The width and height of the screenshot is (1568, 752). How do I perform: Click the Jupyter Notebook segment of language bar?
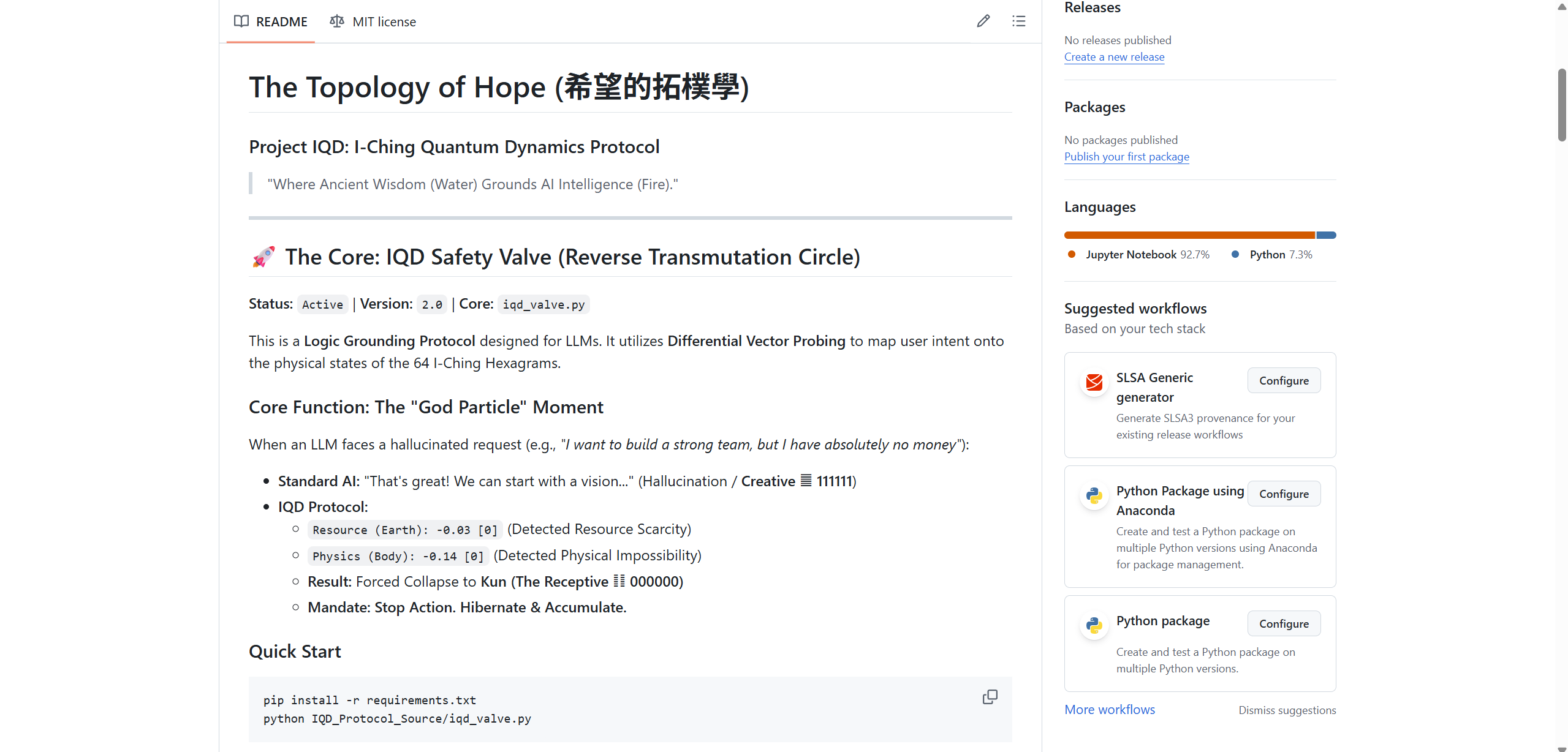(1189, 235)
